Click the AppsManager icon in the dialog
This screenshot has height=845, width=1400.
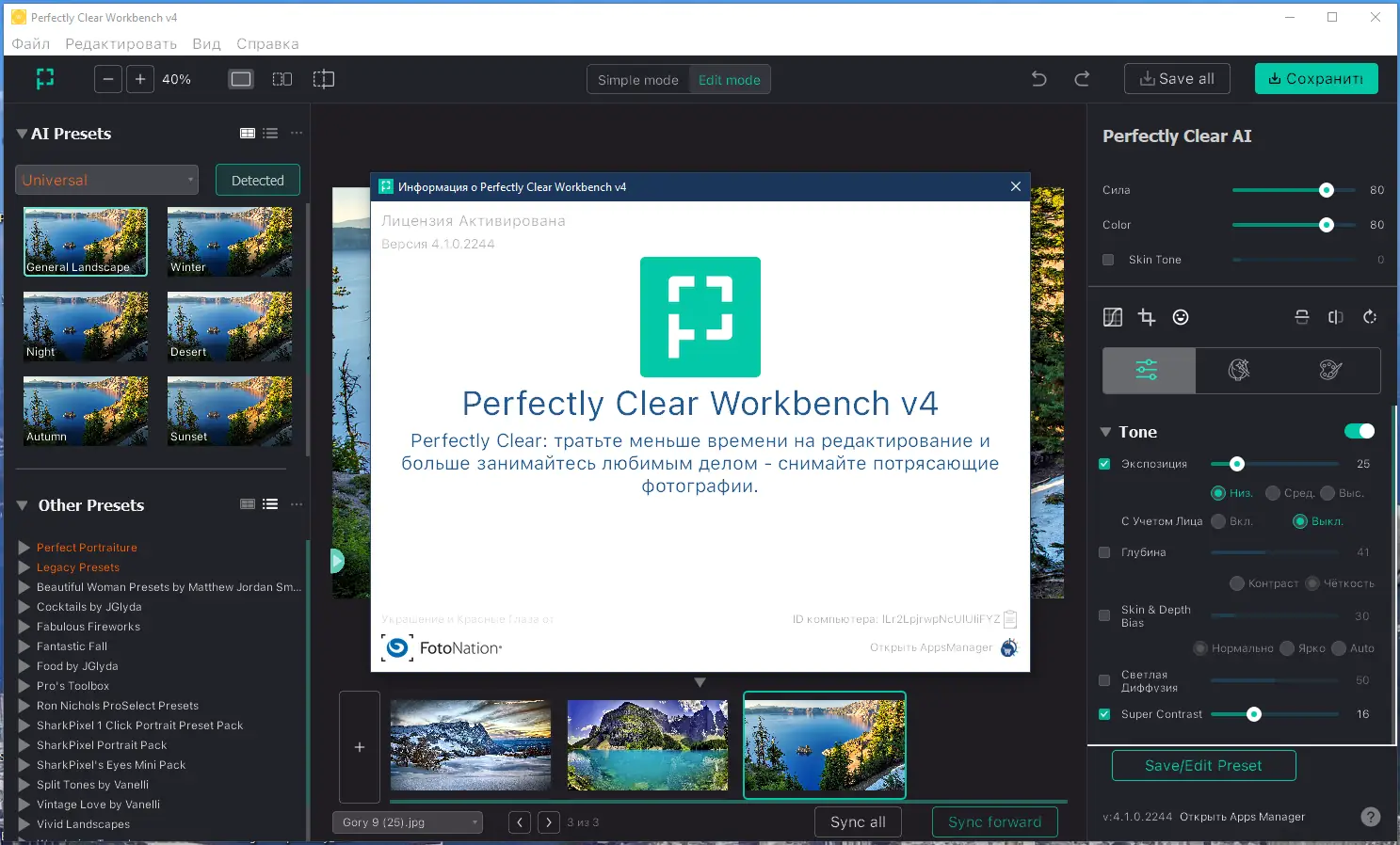click(1009, 647)
